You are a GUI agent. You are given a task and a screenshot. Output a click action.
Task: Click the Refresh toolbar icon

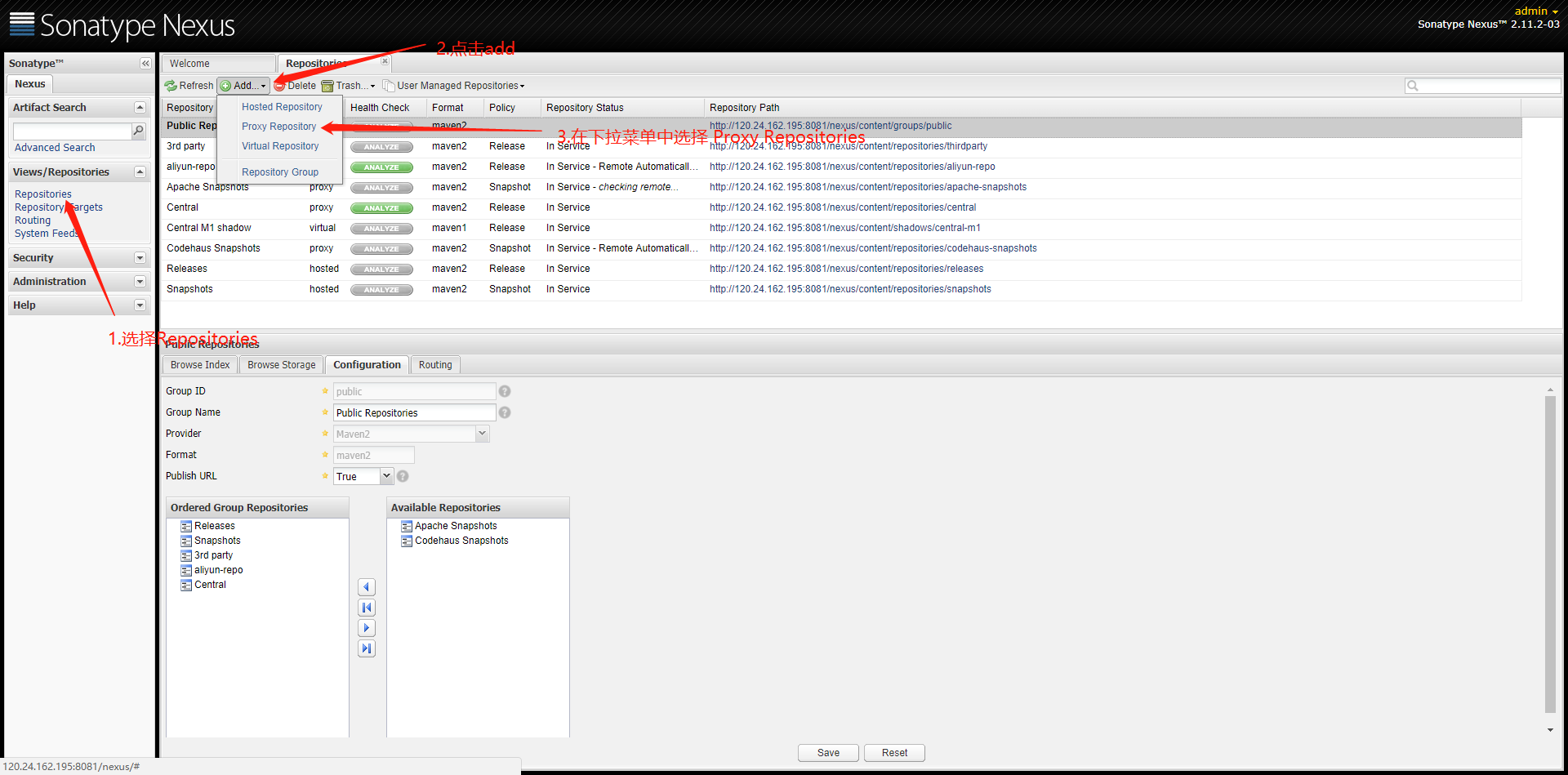tap(171, 86)
